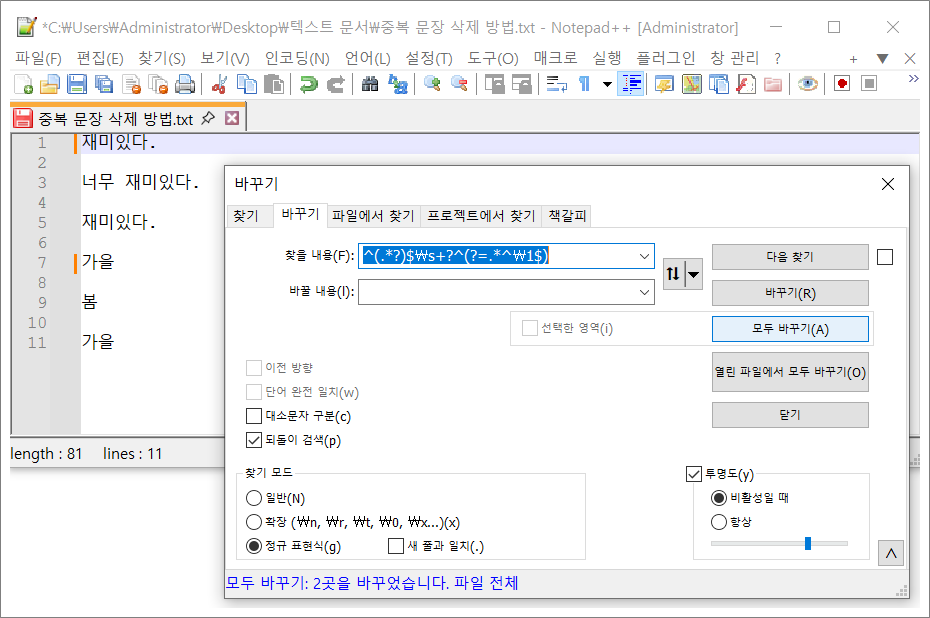Toggle word wrap from the toolbar

[556, 84]
